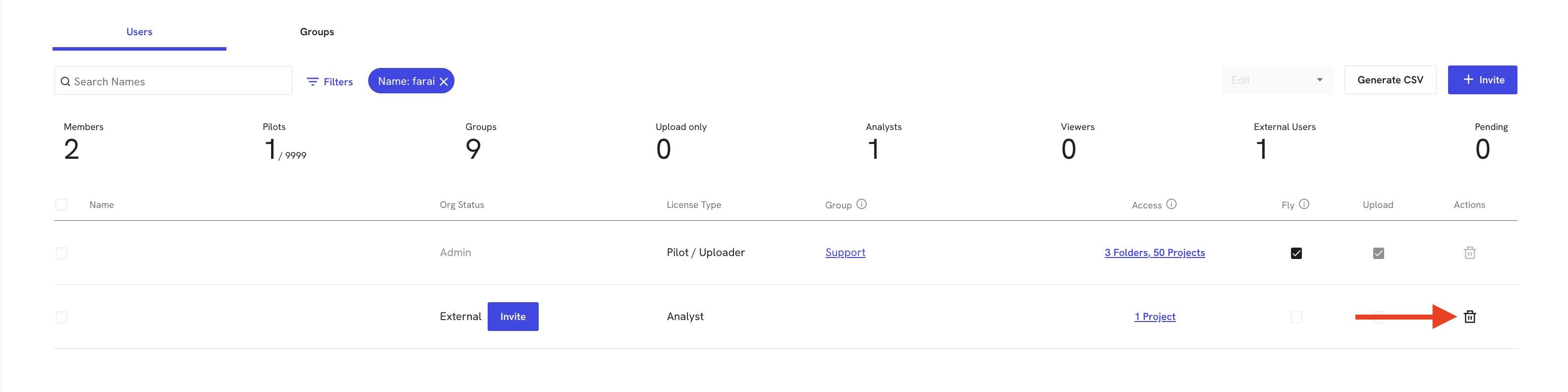Open the Edit dropdown menu

[x=1277, y=79]
